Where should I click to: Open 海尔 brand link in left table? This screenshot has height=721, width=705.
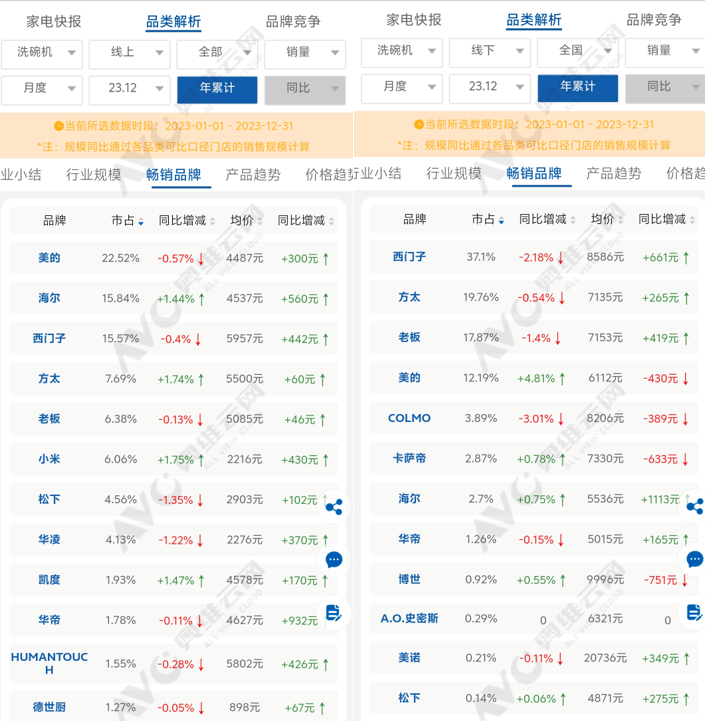[49, 298]
